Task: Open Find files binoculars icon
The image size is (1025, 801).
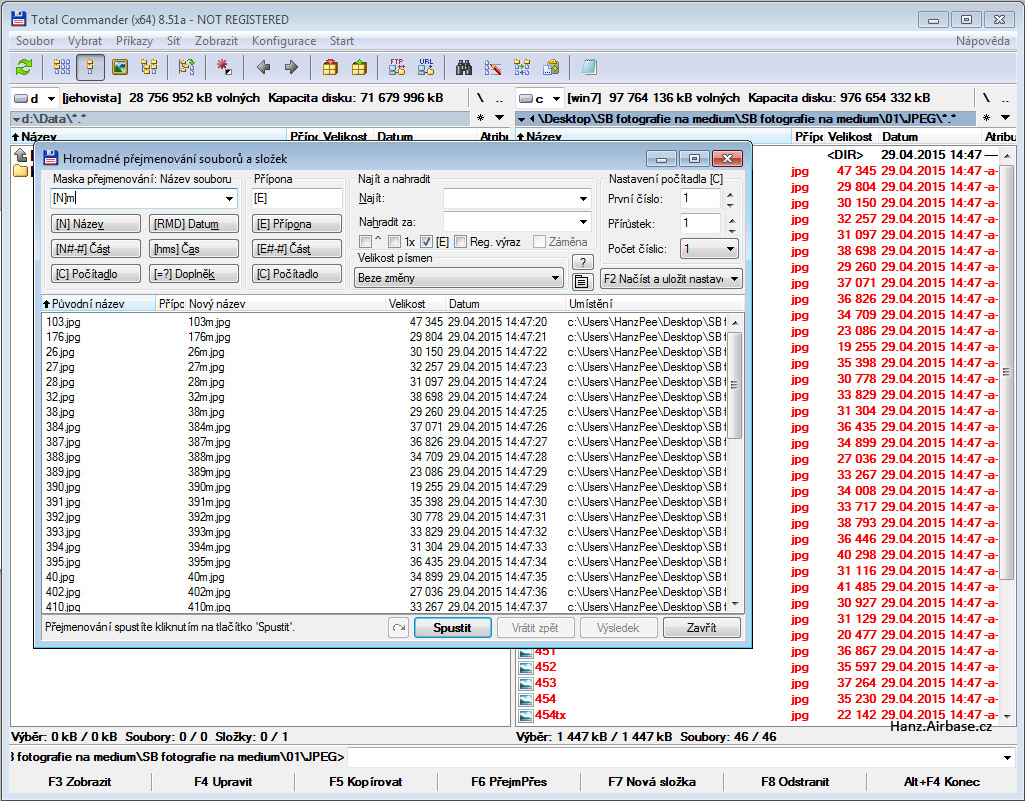Action: pos(464,67)
